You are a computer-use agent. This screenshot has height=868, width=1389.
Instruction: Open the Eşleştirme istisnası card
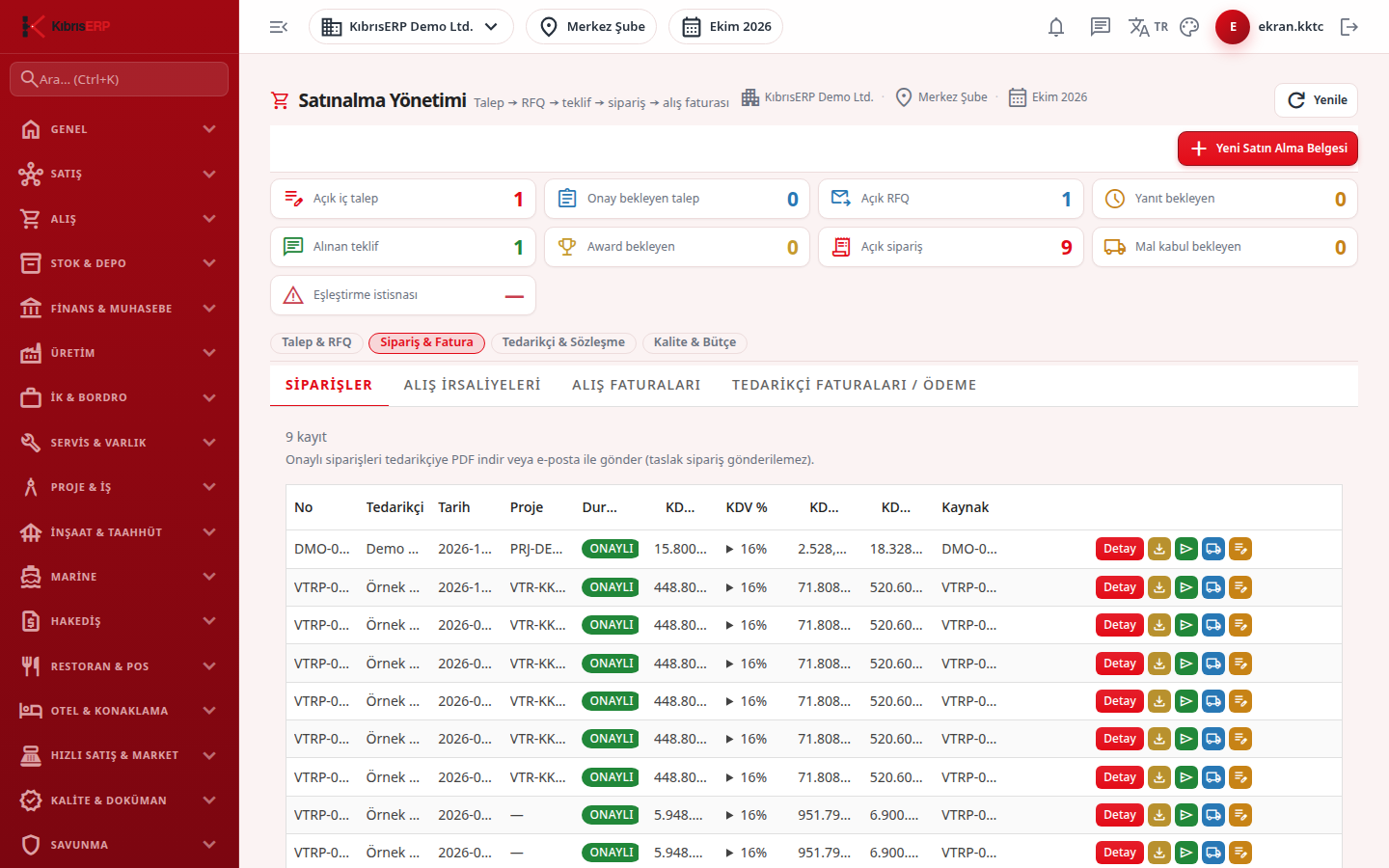point(403,295)
